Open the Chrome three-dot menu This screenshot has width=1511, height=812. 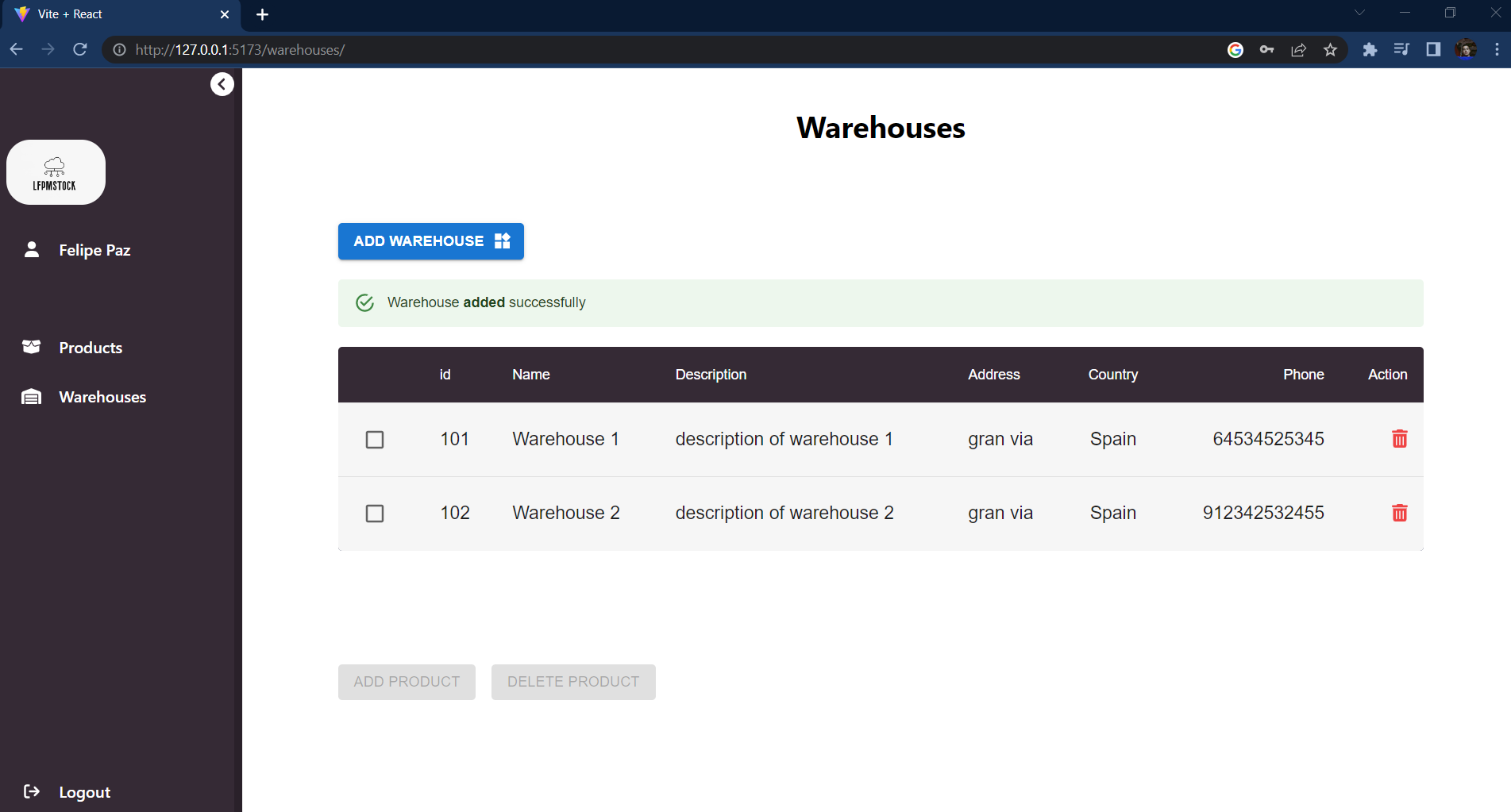click(1498, 49)
